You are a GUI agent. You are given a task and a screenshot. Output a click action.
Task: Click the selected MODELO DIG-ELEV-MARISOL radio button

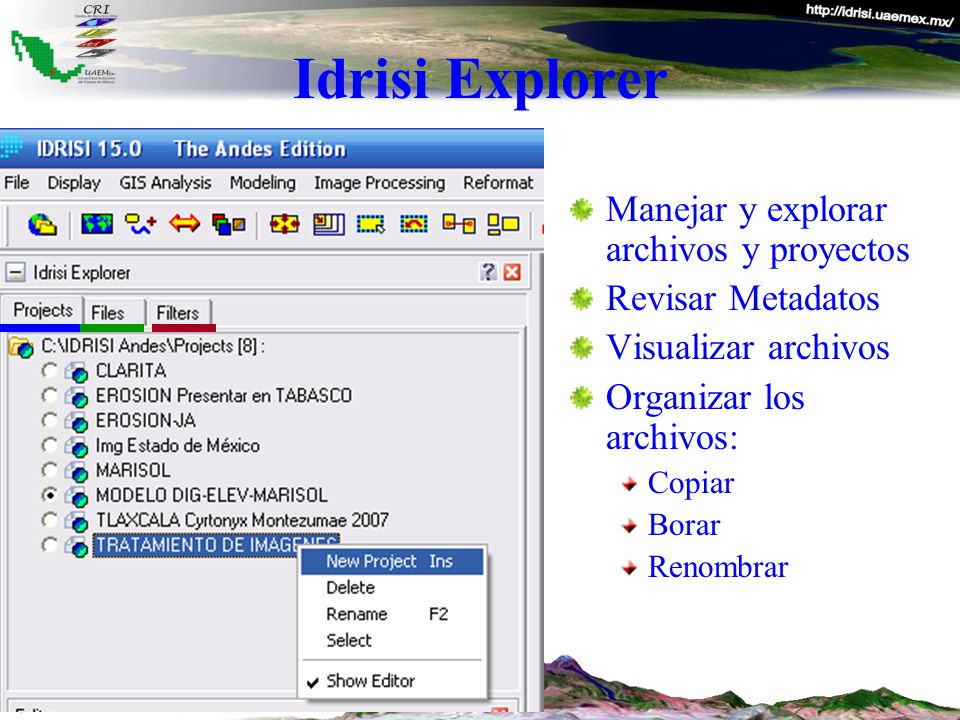[49, 495]
